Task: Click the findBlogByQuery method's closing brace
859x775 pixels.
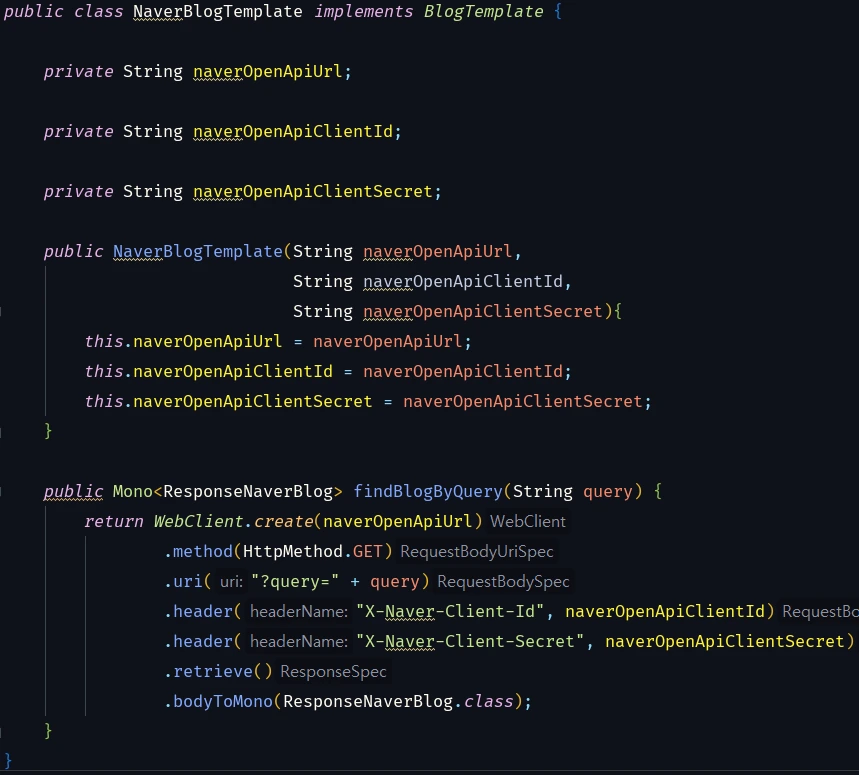Action: [48, 731]
